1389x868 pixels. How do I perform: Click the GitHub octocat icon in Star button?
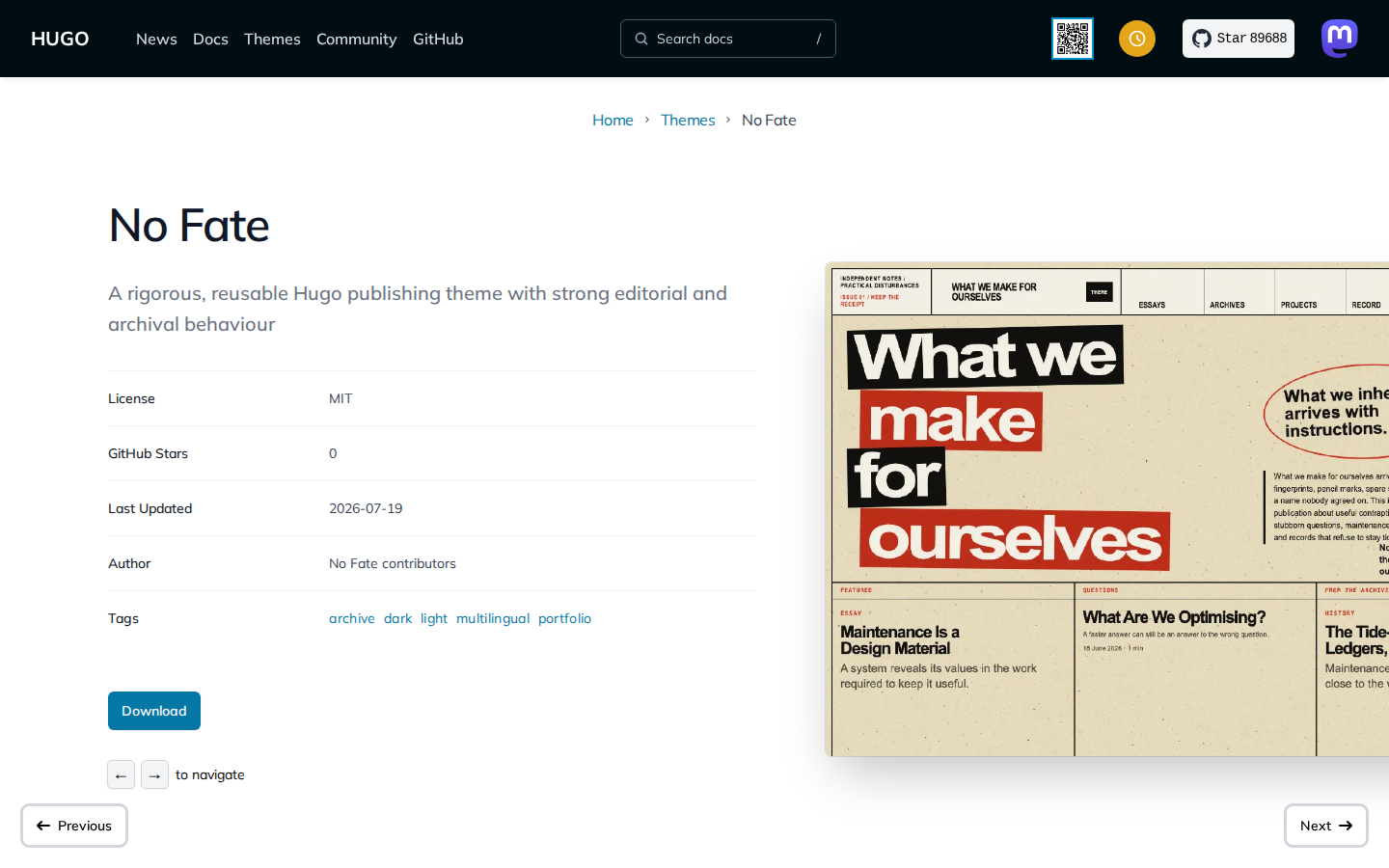tap(1202, 39)
